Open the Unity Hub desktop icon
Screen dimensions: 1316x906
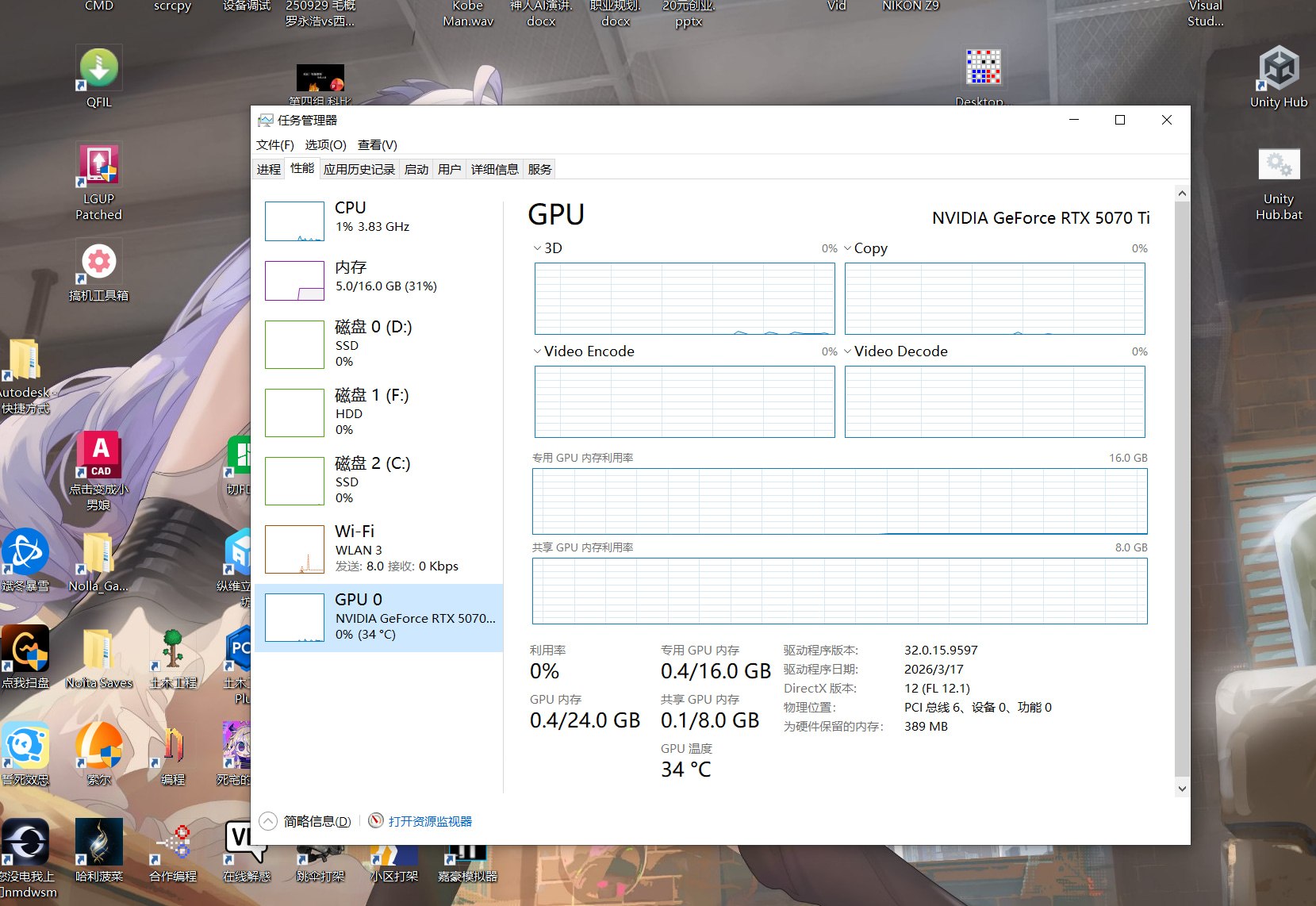pyautogui.click(x=1278, y=69)
